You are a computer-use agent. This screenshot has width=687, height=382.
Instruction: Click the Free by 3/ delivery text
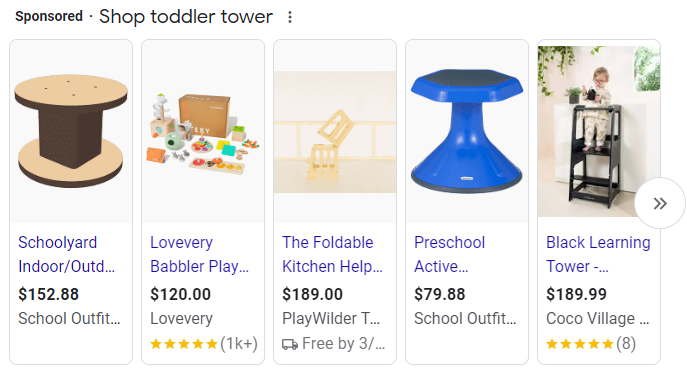coord(344,344)
